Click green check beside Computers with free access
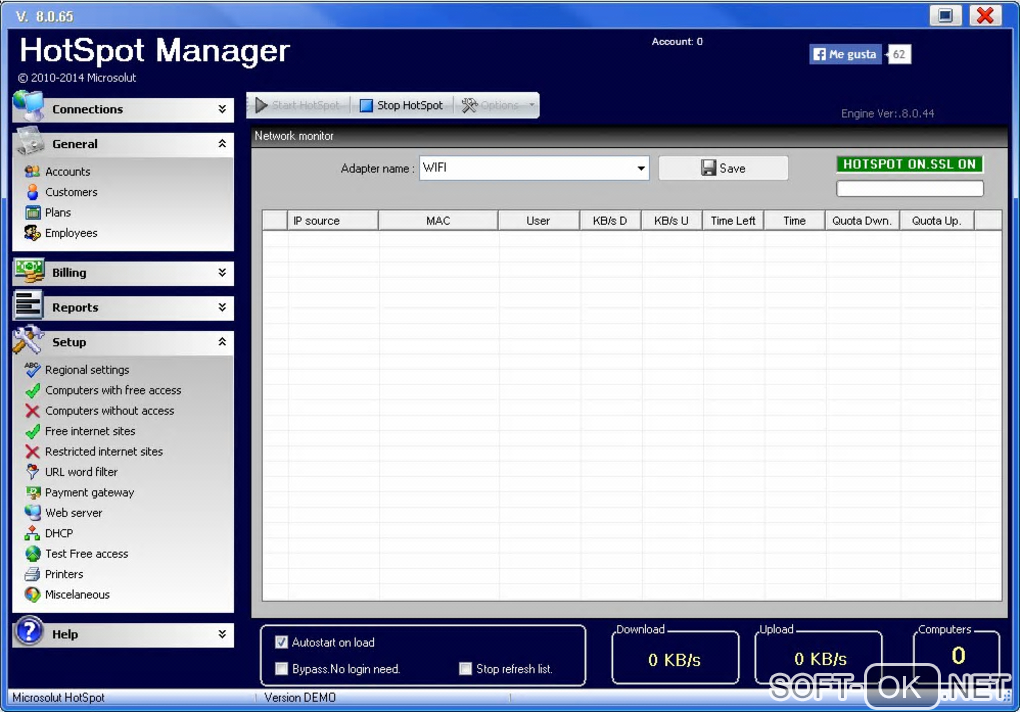The height and width of the screenshot is (712, 1020). point(33,390)
